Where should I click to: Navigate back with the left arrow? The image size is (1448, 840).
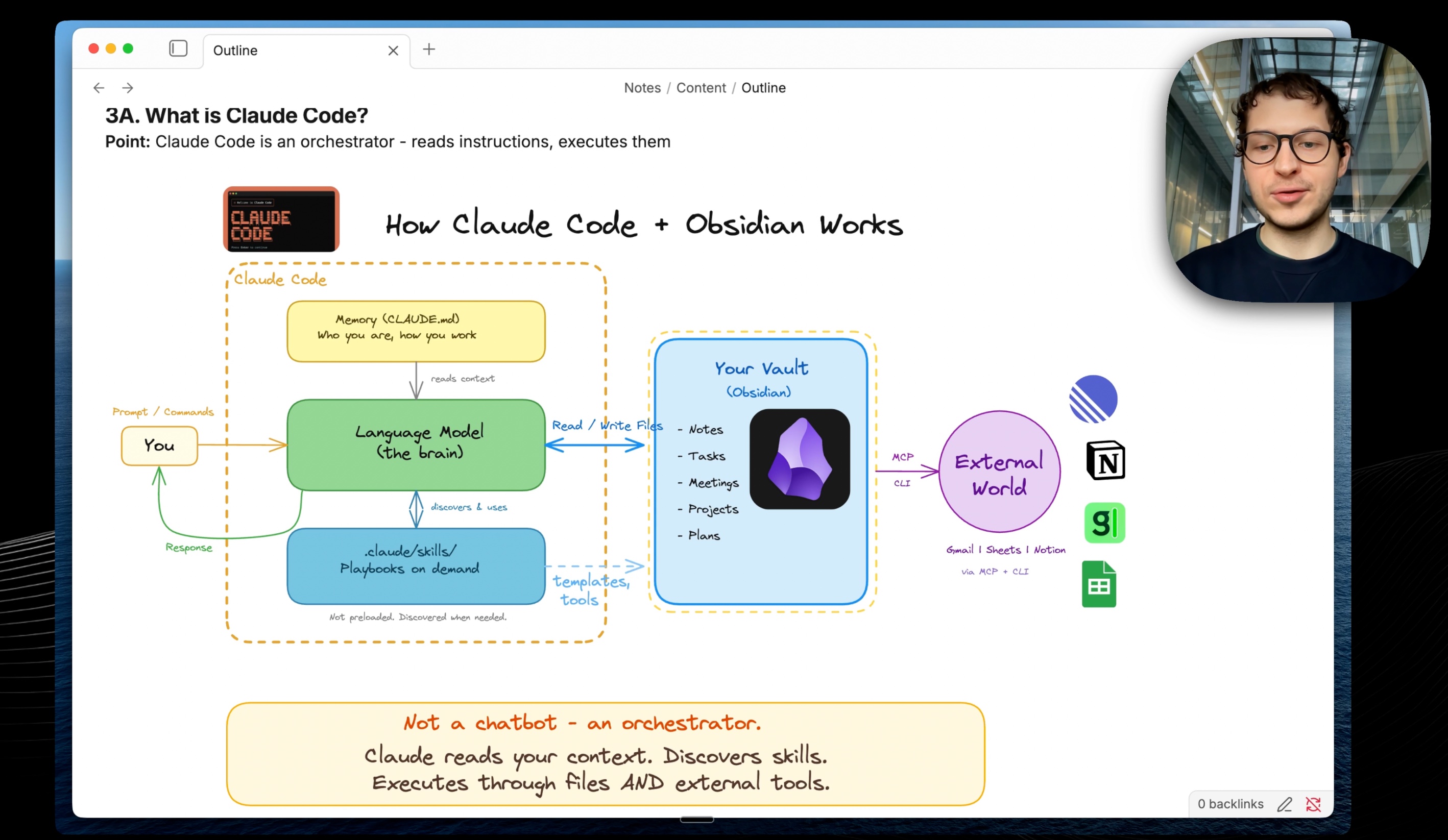click(98, 87)
